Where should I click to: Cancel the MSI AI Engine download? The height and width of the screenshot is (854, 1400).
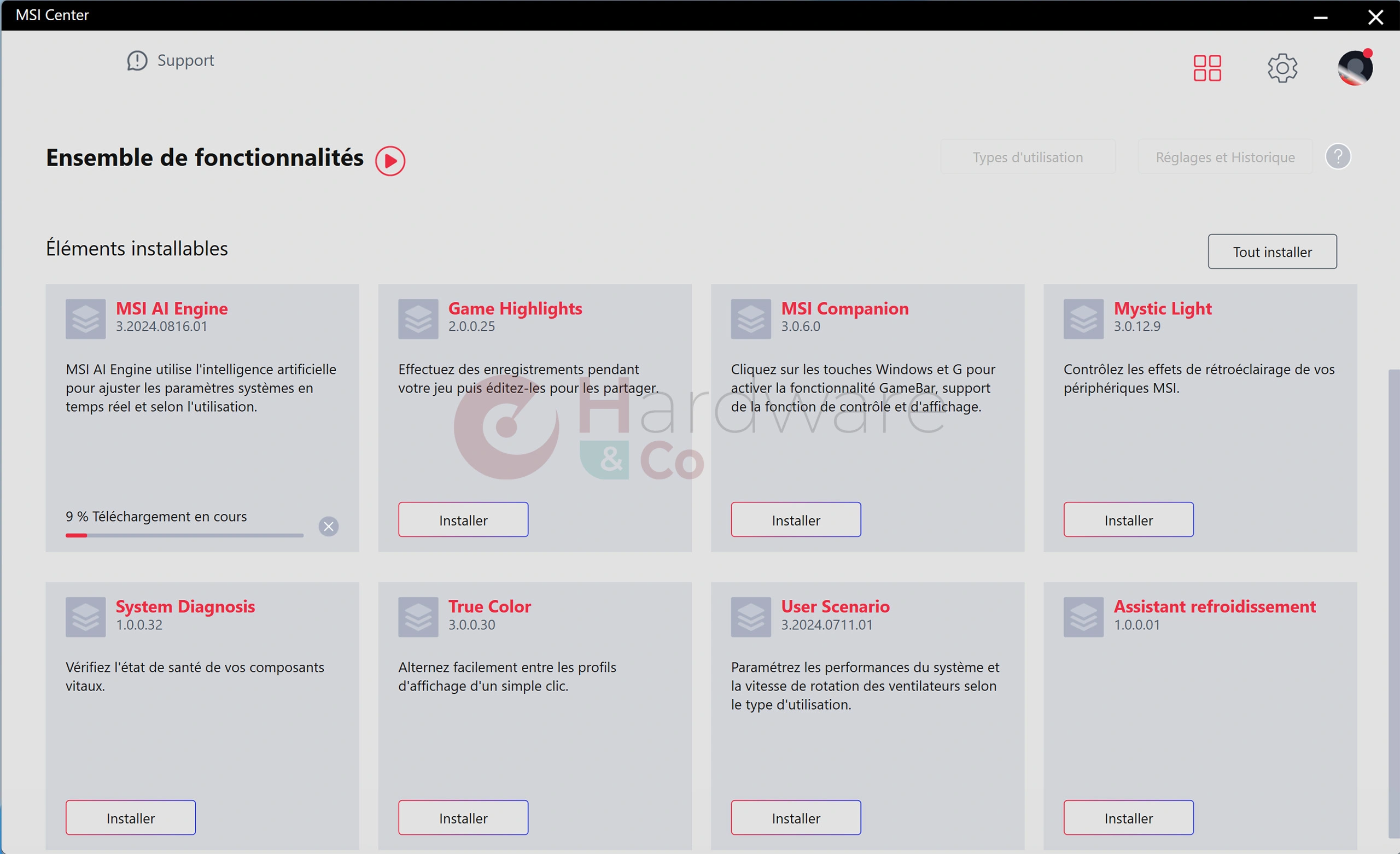click(330, 525)
